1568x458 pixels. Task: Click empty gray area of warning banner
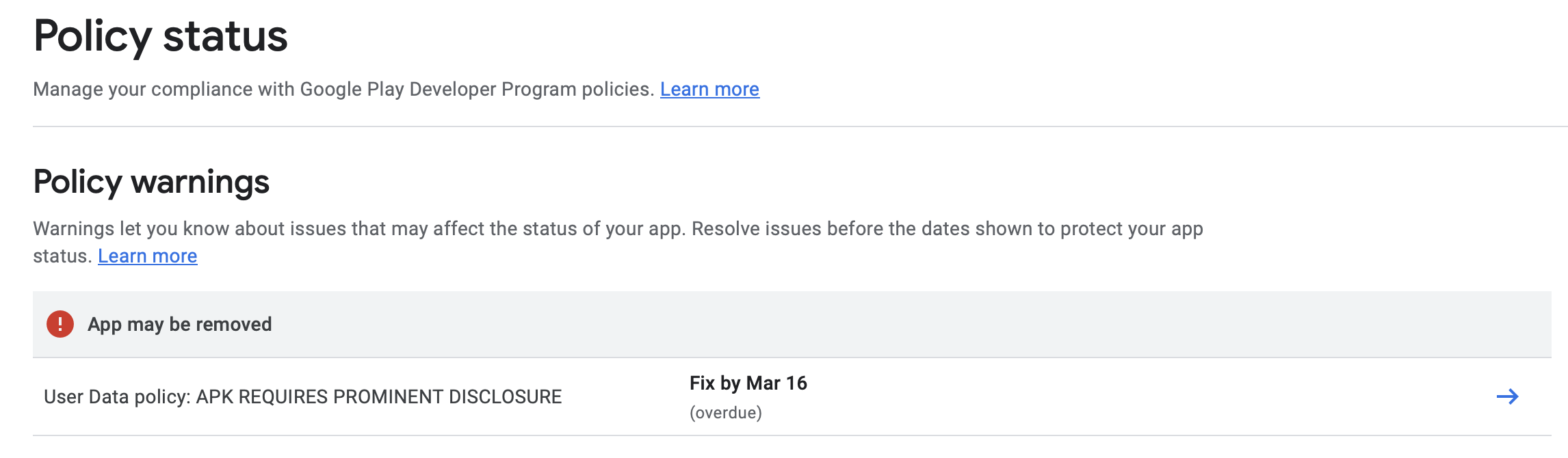[x=889, y=324]
